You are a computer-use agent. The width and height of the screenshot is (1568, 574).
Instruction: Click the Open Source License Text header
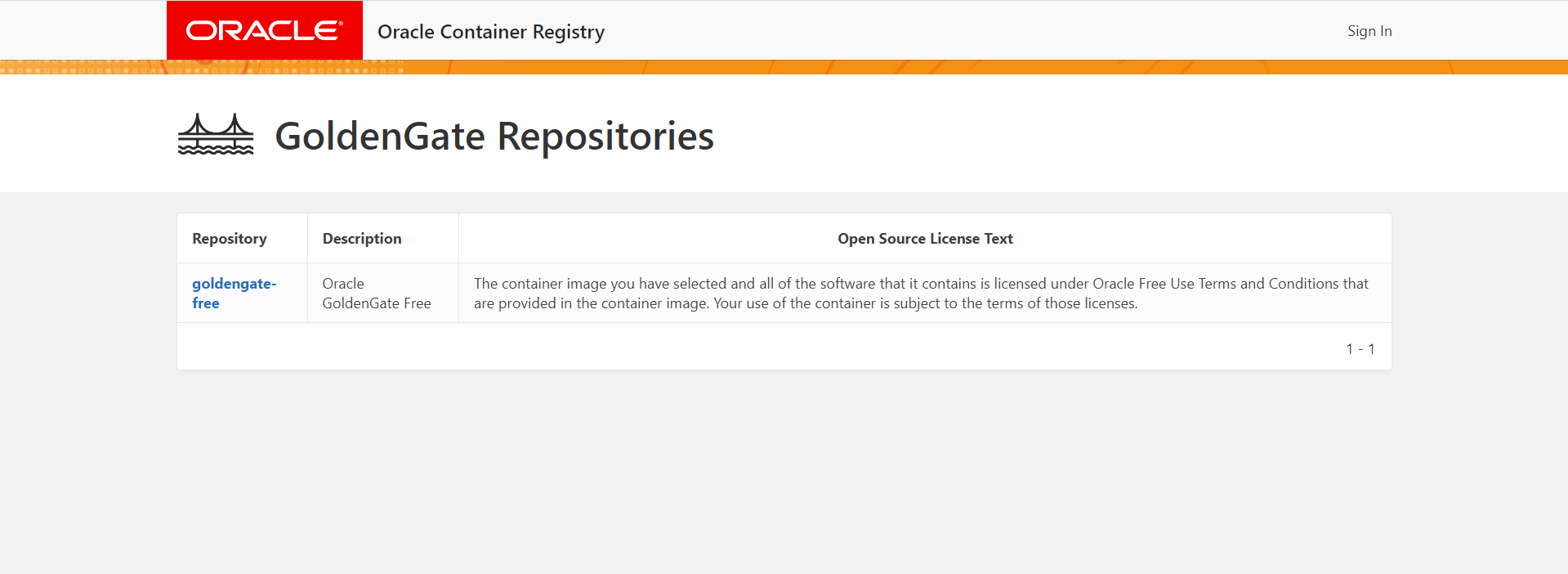coord(925,239)
